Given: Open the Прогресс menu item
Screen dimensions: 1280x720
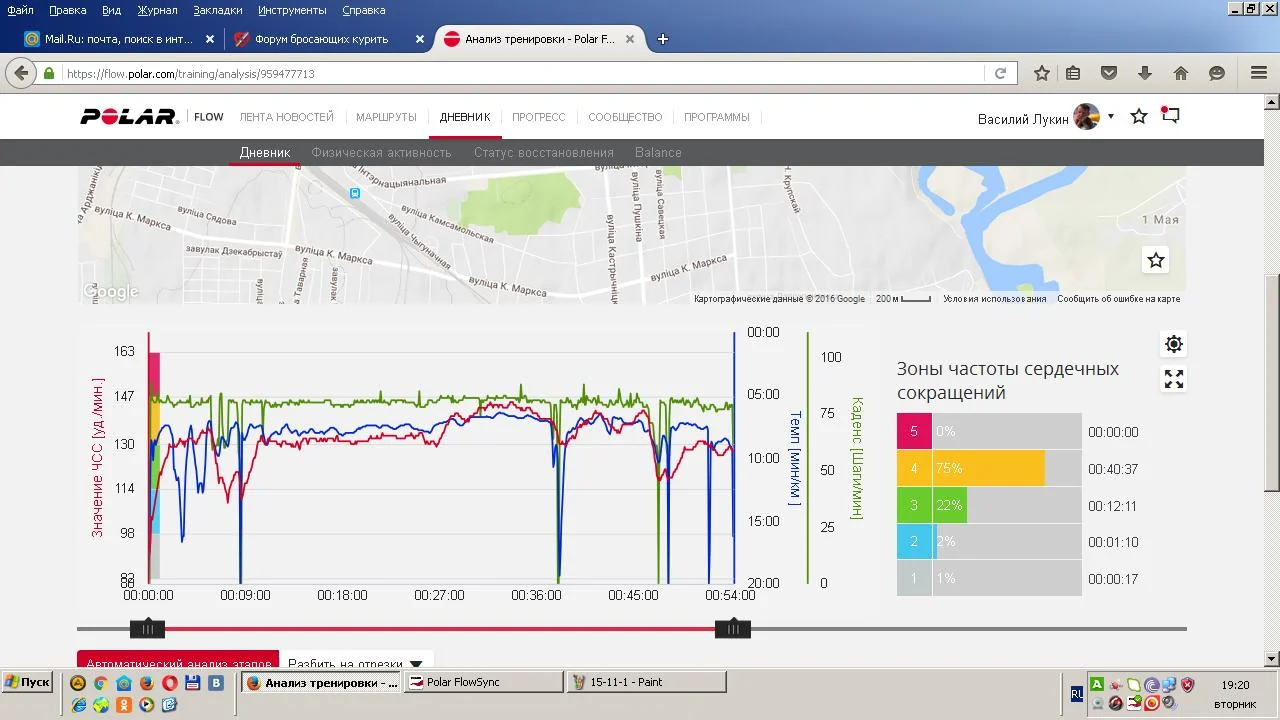Looking at the screenshot, I should [x=538, y=117].
